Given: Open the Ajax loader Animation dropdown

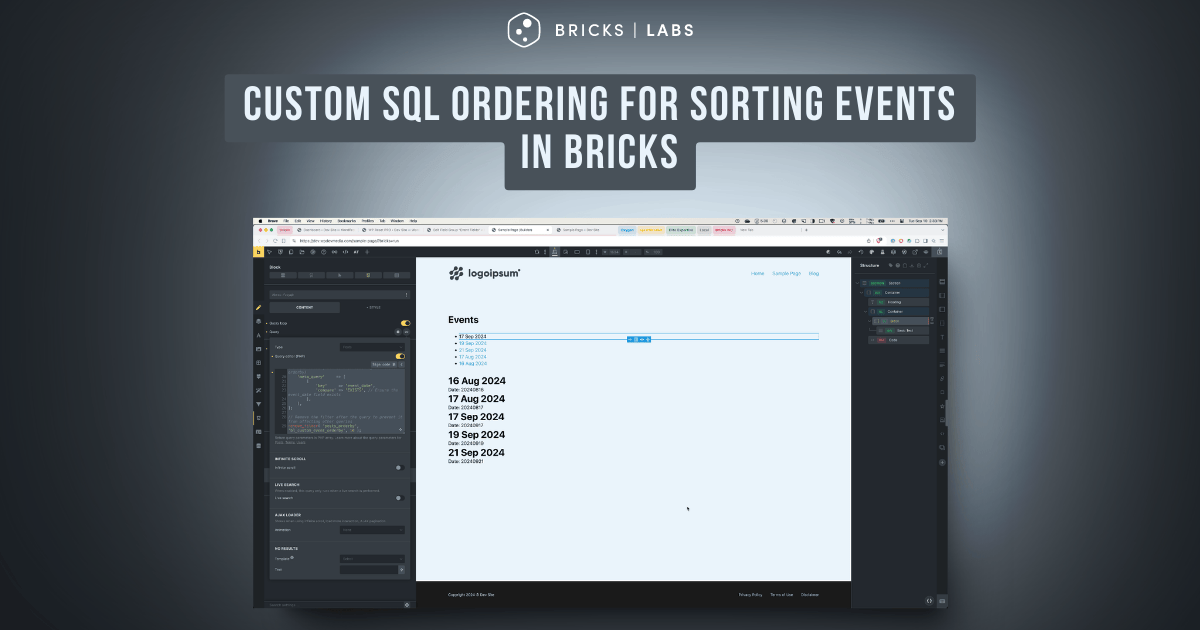Looking at the screenshot, I should pyautogui.click(x=372, y=530).
